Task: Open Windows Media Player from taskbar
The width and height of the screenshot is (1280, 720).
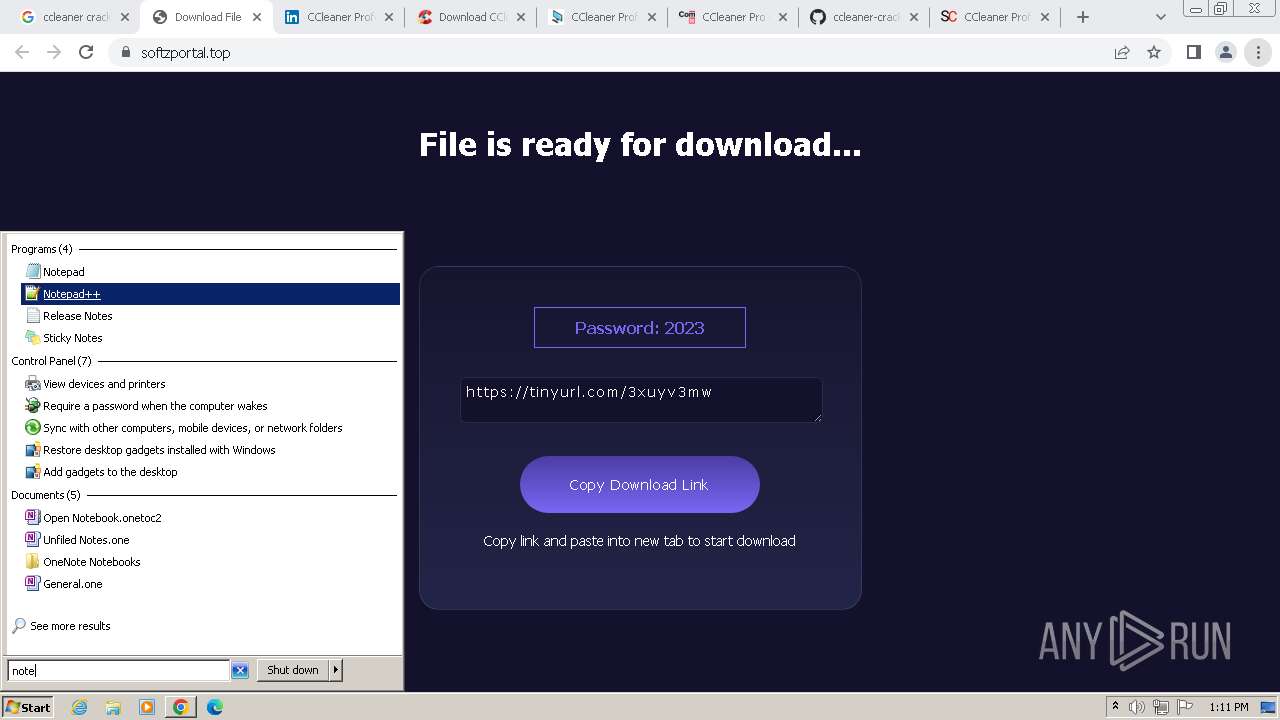Action: click(147, 707)
